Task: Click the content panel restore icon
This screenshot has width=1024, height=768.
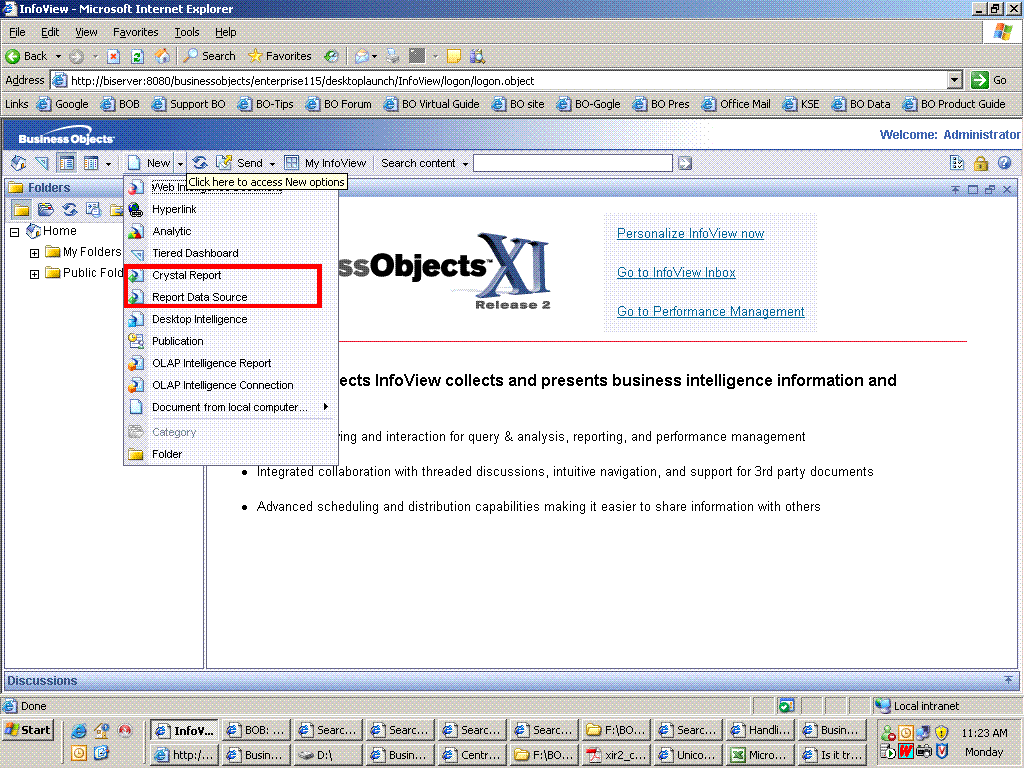Action: click(989, 189)
